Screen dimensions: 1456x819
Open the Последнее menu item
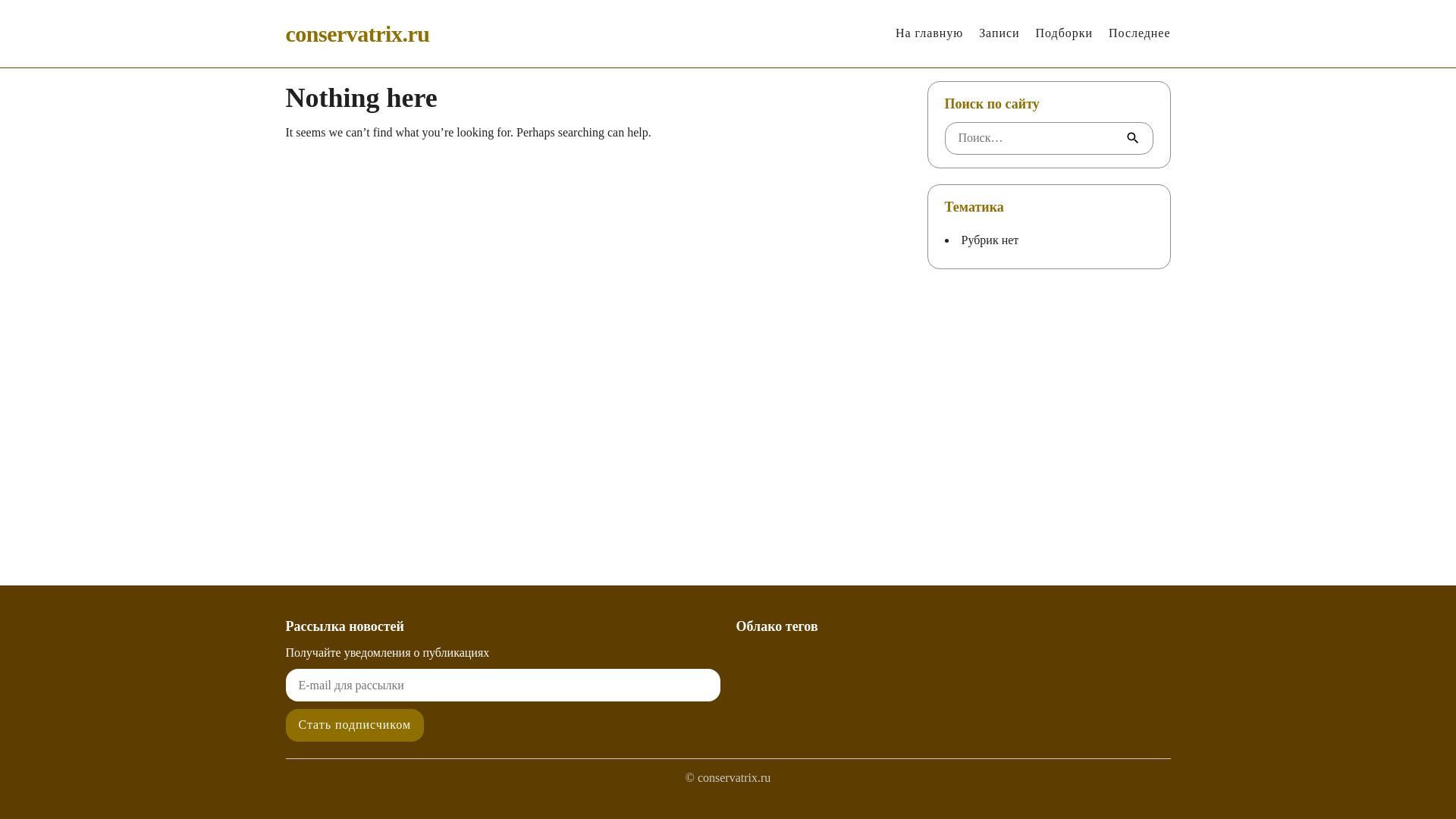point(1139,33)
